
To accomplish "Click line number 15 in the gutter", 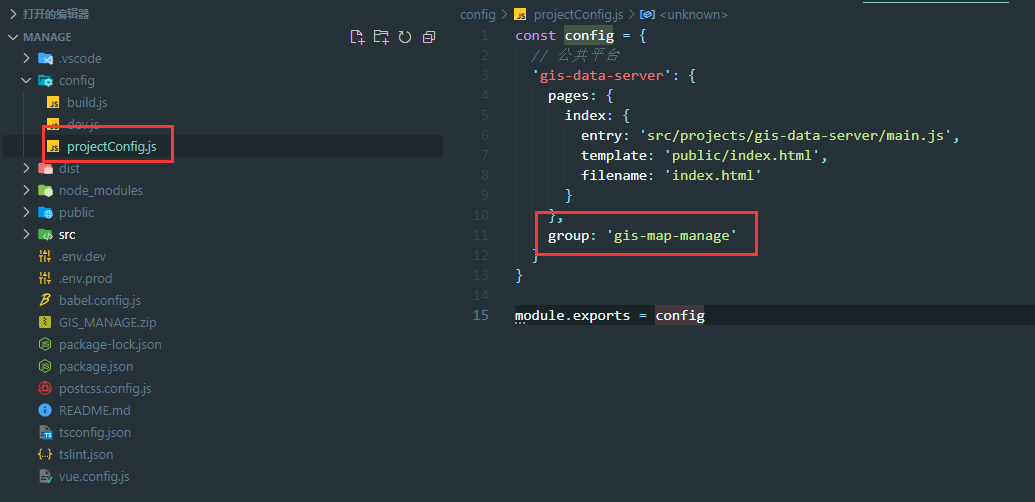I will click(x=482, y=315).
